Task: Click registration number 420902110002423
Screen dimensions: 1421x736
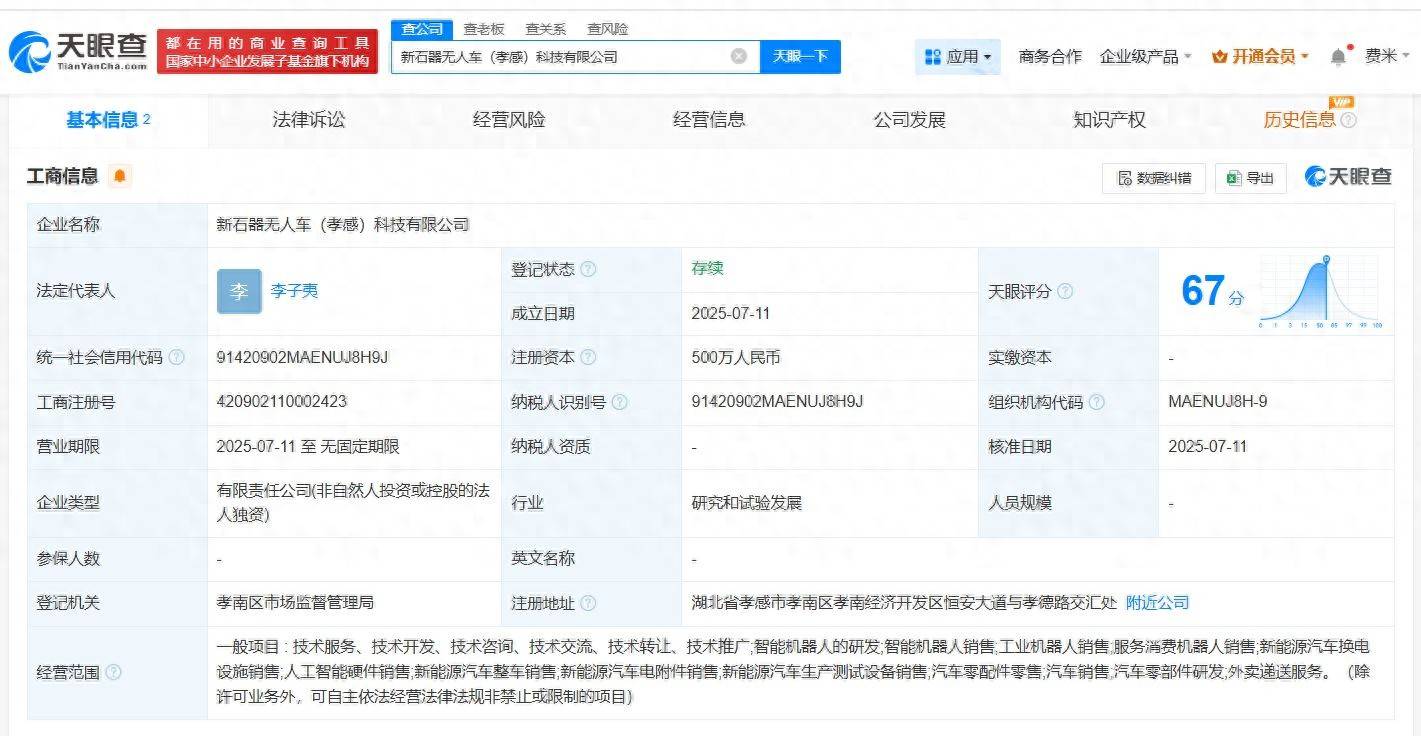Action: (x=282, y=402)
